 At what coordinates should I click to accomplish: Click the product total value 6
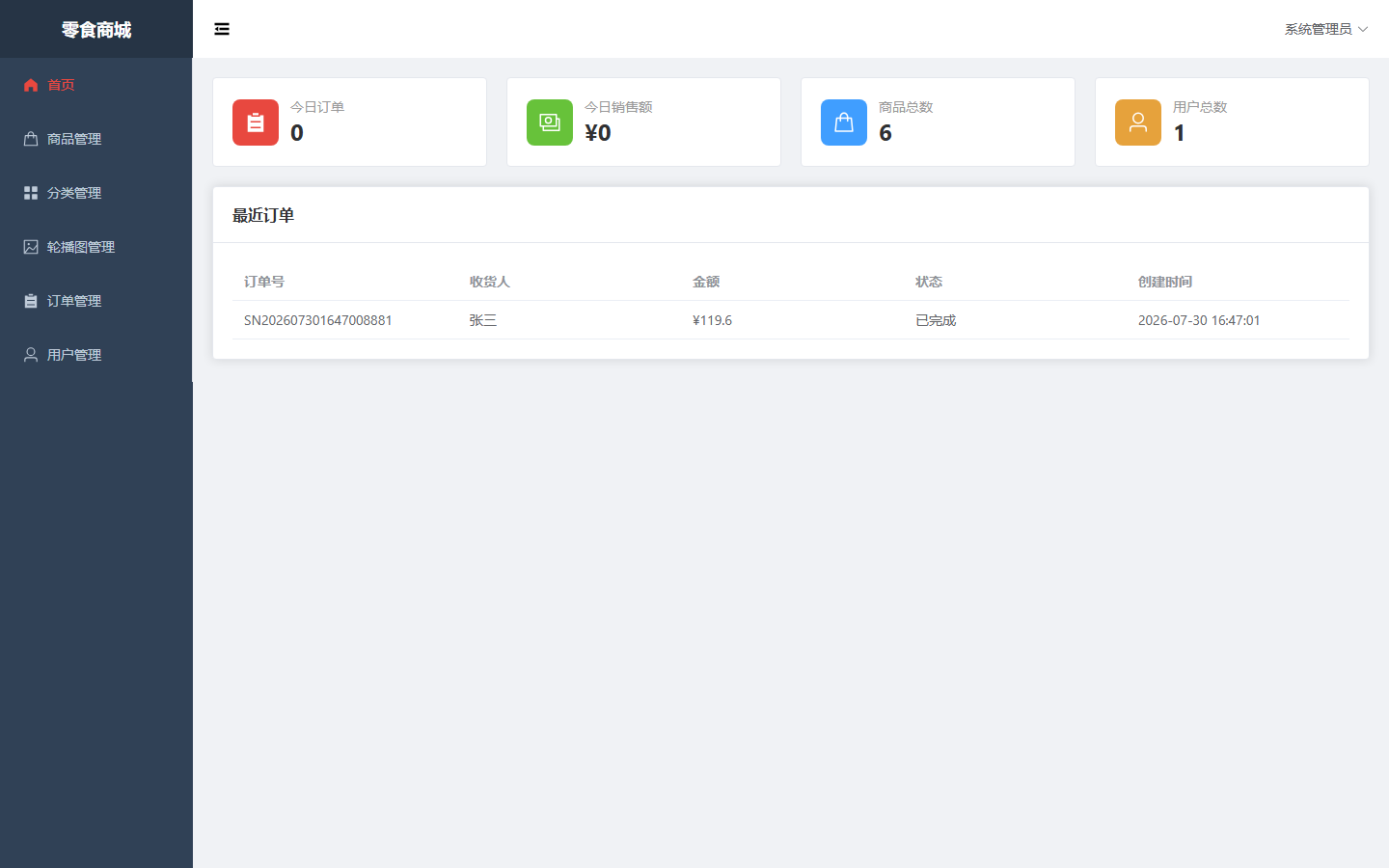[885, 133]
